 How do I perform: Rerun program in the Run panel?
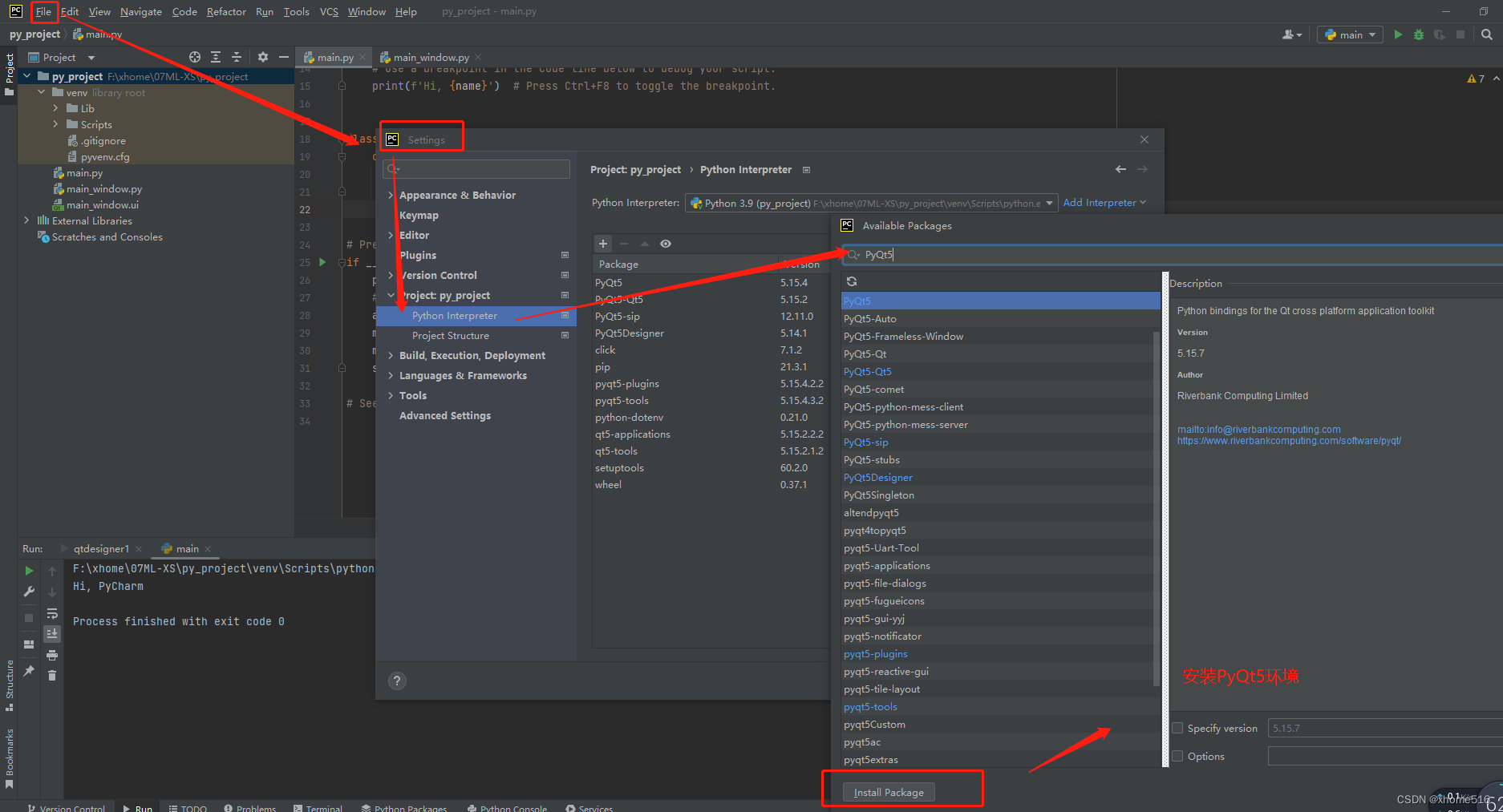click(x=29, y=571)
